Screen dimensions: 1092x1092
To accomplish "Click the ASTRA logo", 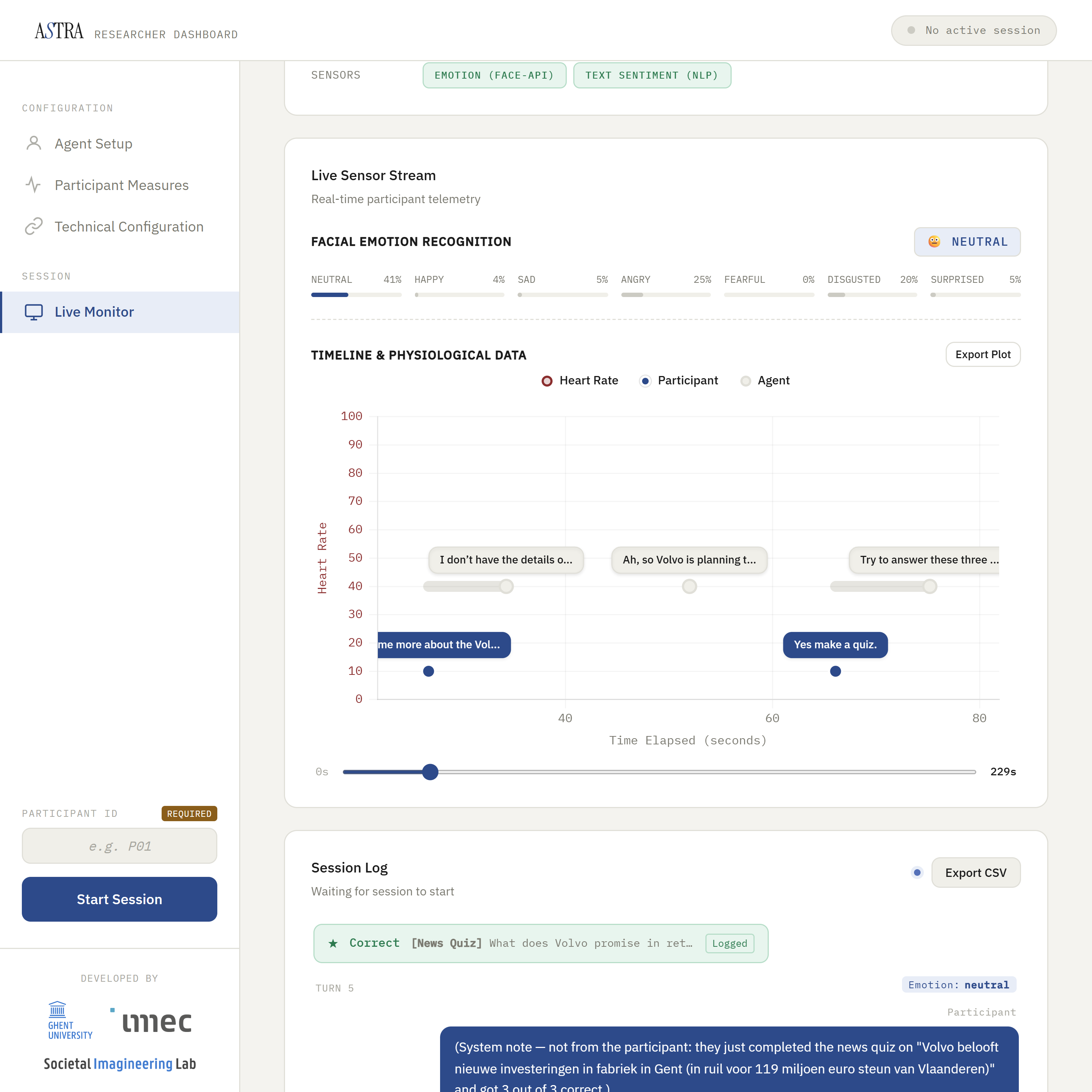I will pyautogui.click(x=59, y=31).
